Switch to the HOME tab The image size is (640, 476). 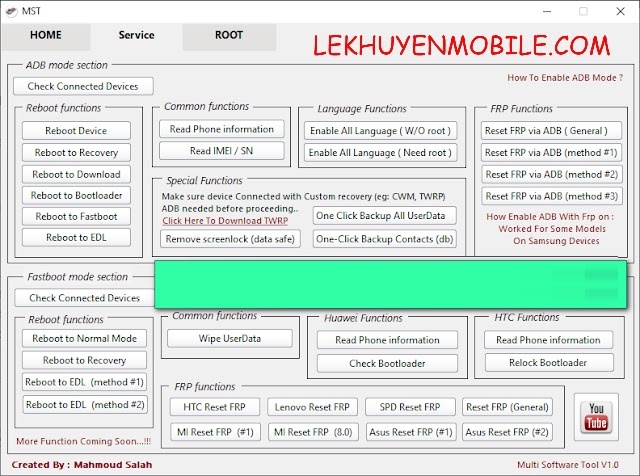[x=46, y=35]
